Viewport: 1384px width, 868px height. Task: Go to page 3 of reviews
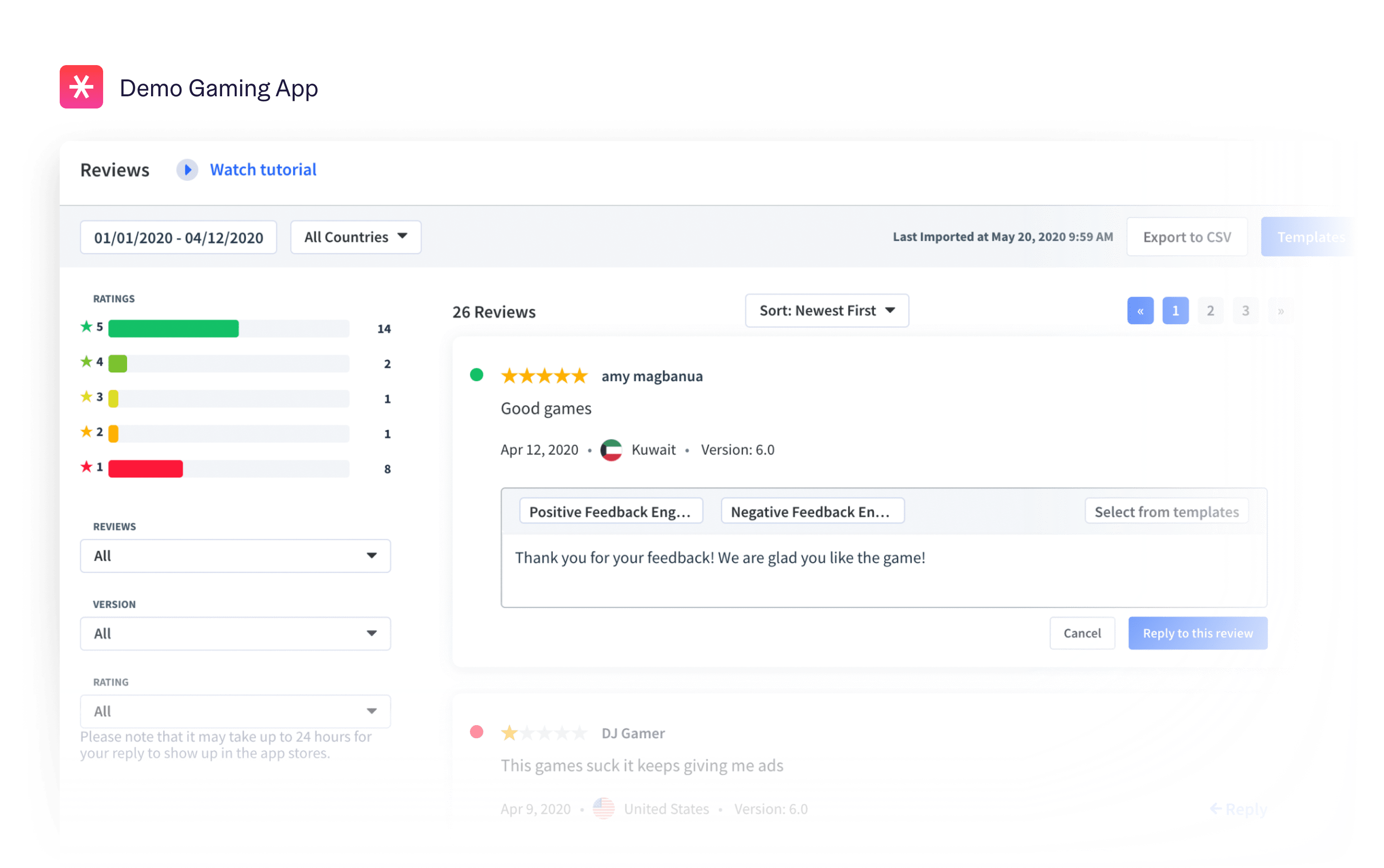(1245, 311)
